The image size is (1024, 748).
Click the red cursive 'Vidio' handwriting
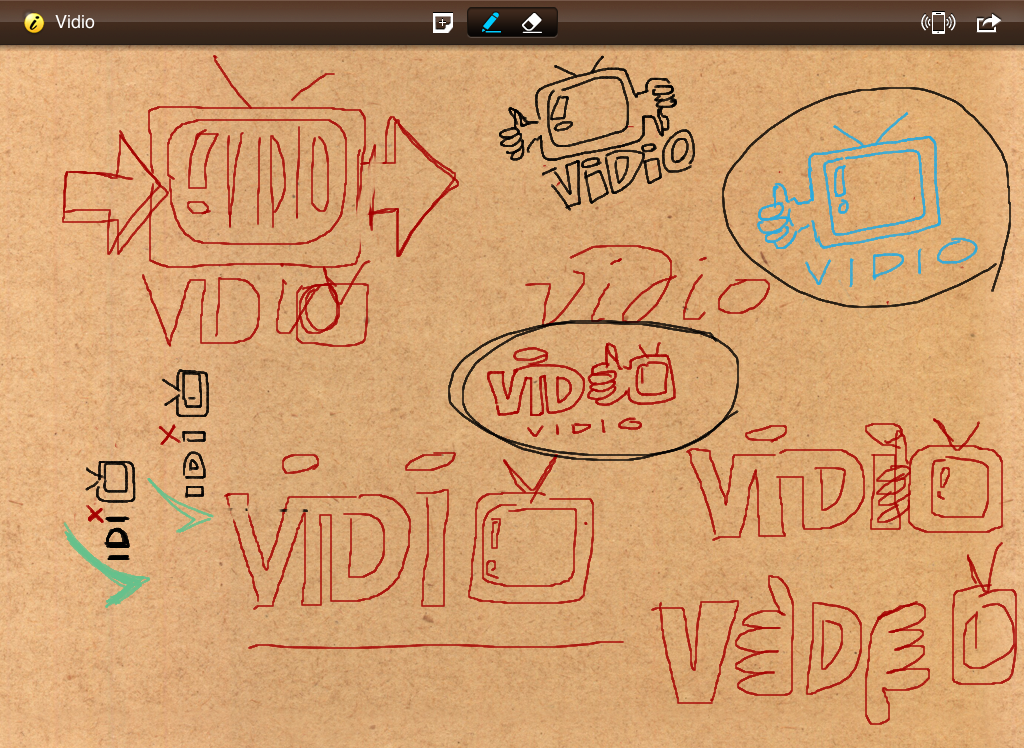pos(645,285)
